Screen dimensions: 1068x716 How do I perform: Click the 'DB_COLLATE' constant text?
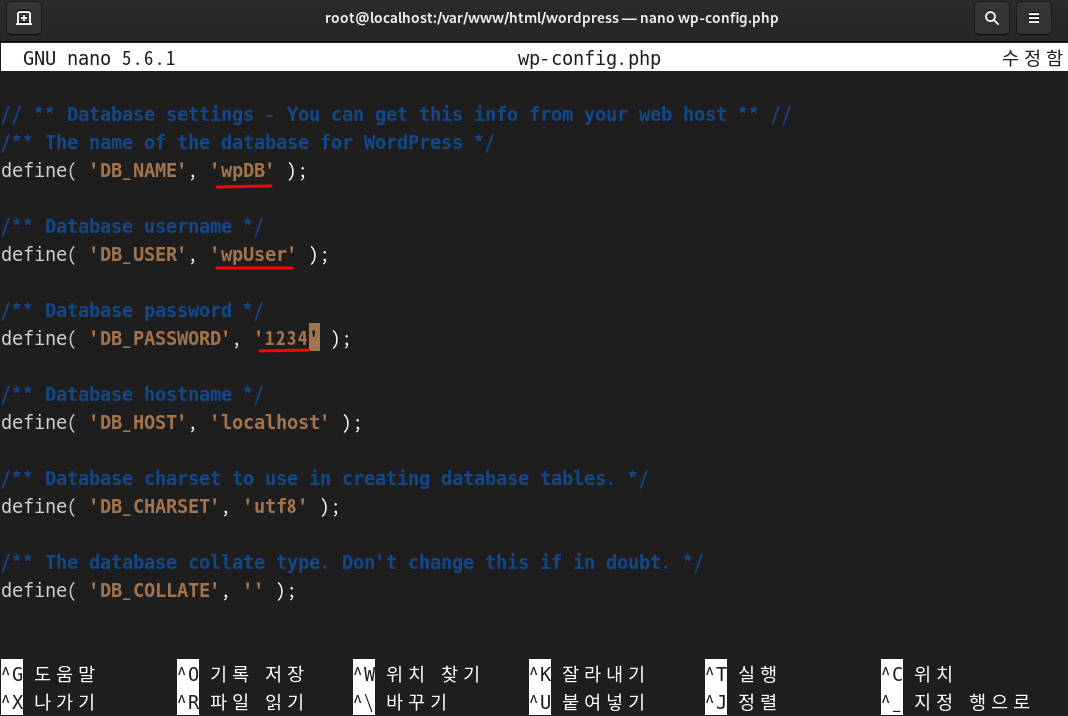click(154, 590)
